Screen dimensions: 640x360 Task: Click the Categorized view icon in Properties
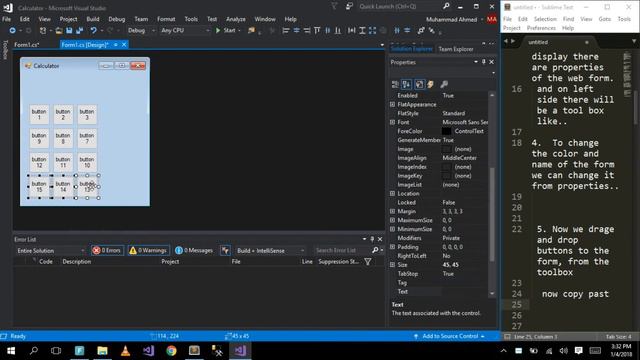[395, 84]
